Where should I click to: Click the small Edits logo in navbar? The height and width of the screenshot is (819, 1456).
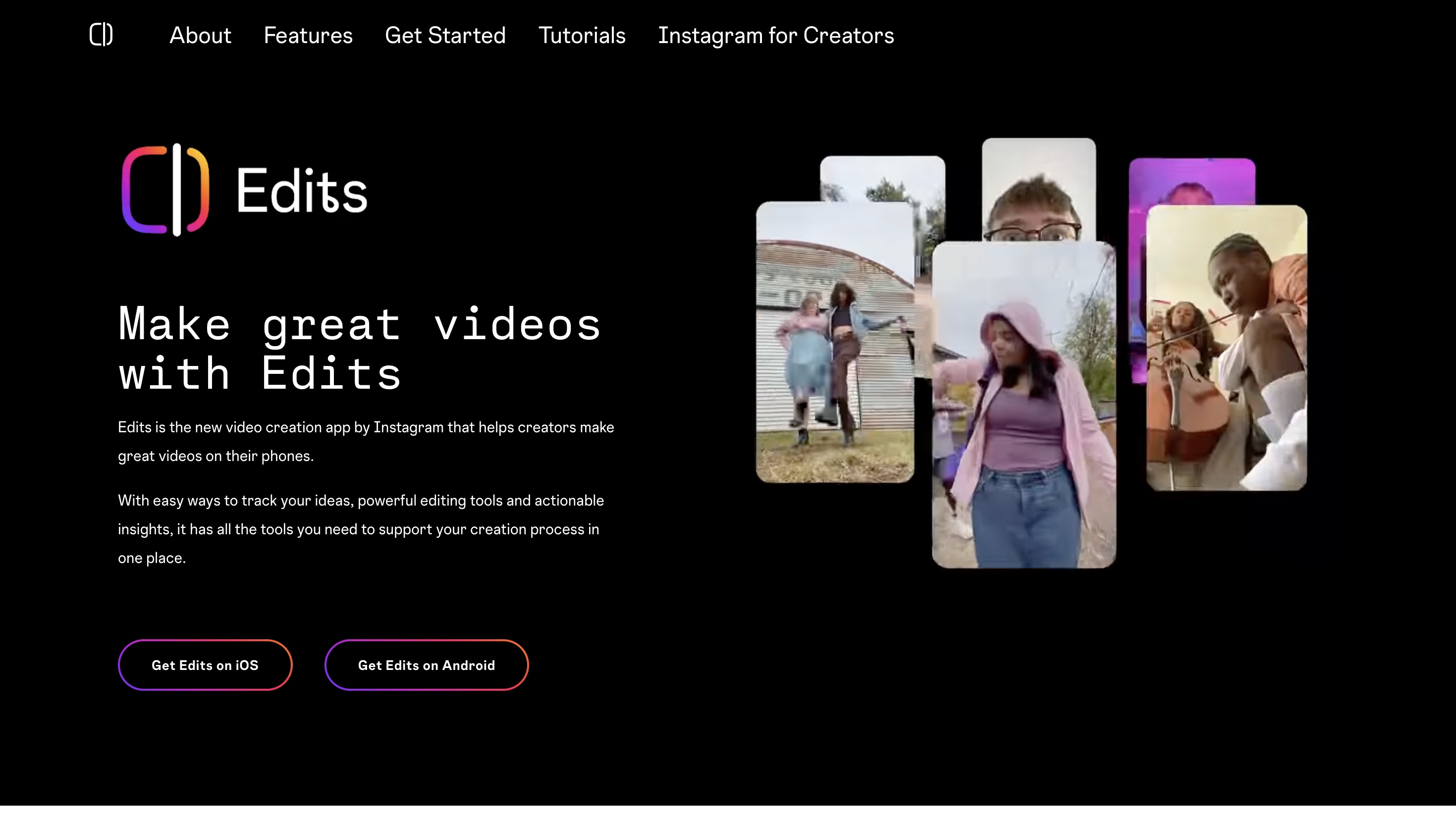click(x=101, y=35)
